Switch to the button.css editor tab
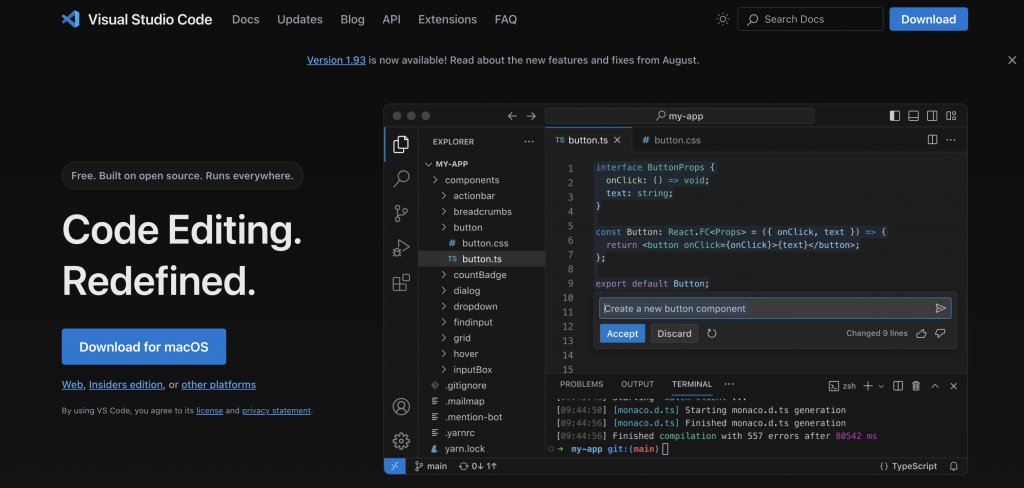The width and height of the screenshot is (1024, 488). pyautogui.click(x=671, y=140)
